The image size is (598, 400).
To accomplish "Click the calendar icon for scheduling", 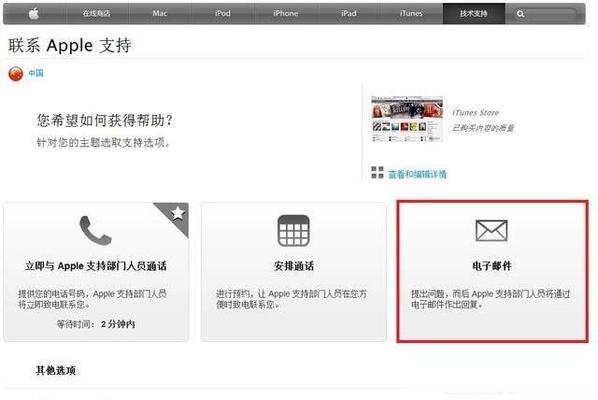I will pyautogui.click(x=293, y=230).
